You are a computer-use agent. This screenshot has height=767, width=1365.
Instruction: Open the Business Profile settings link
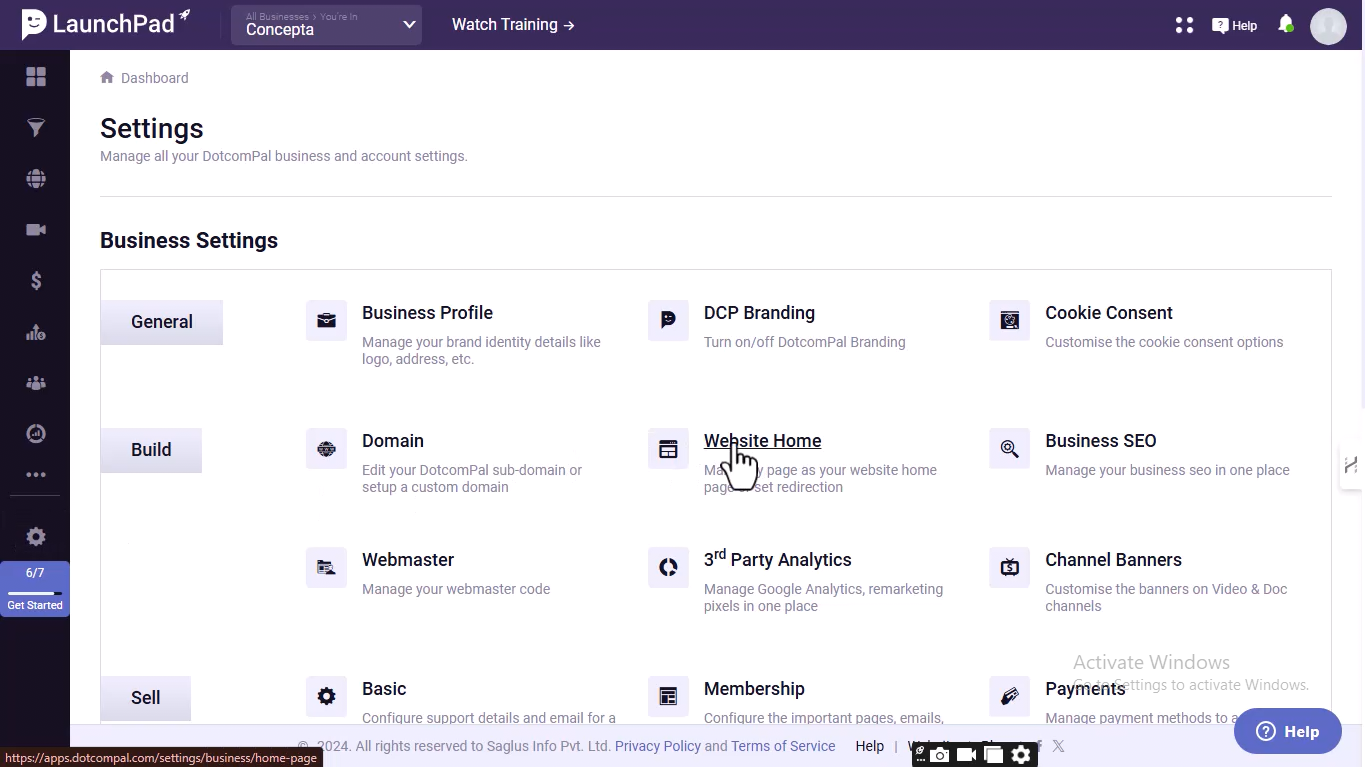pos(427,313)
